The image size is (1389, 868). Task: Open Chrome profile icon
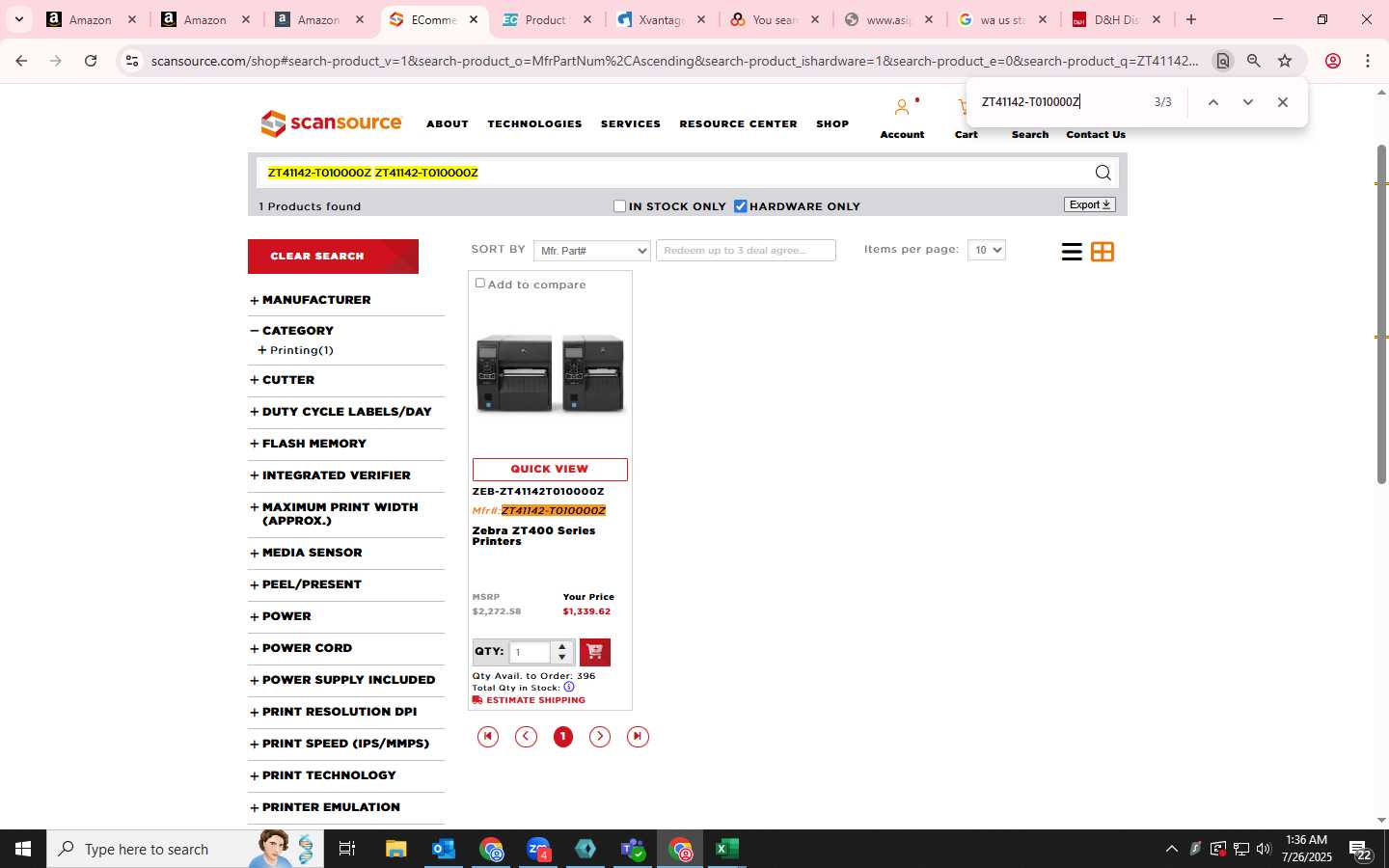[1333, 61]
